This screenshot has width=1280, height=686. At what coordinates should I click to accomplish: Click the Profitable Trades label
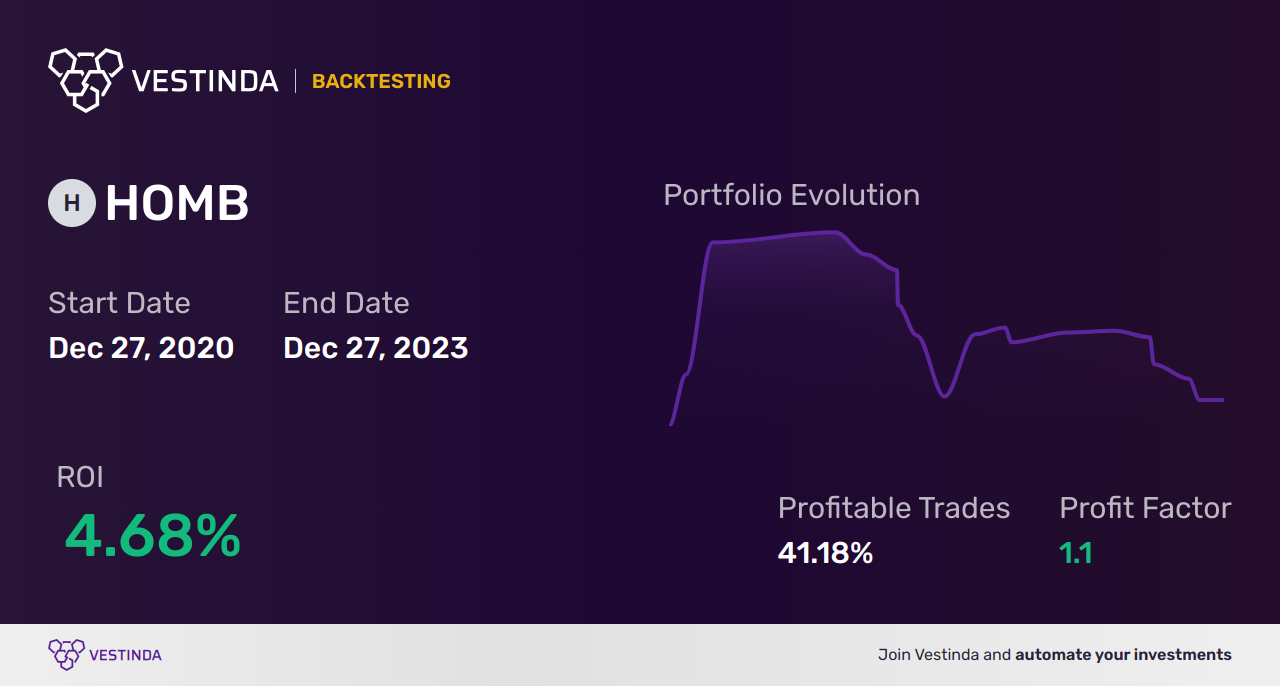click(893, 508)
